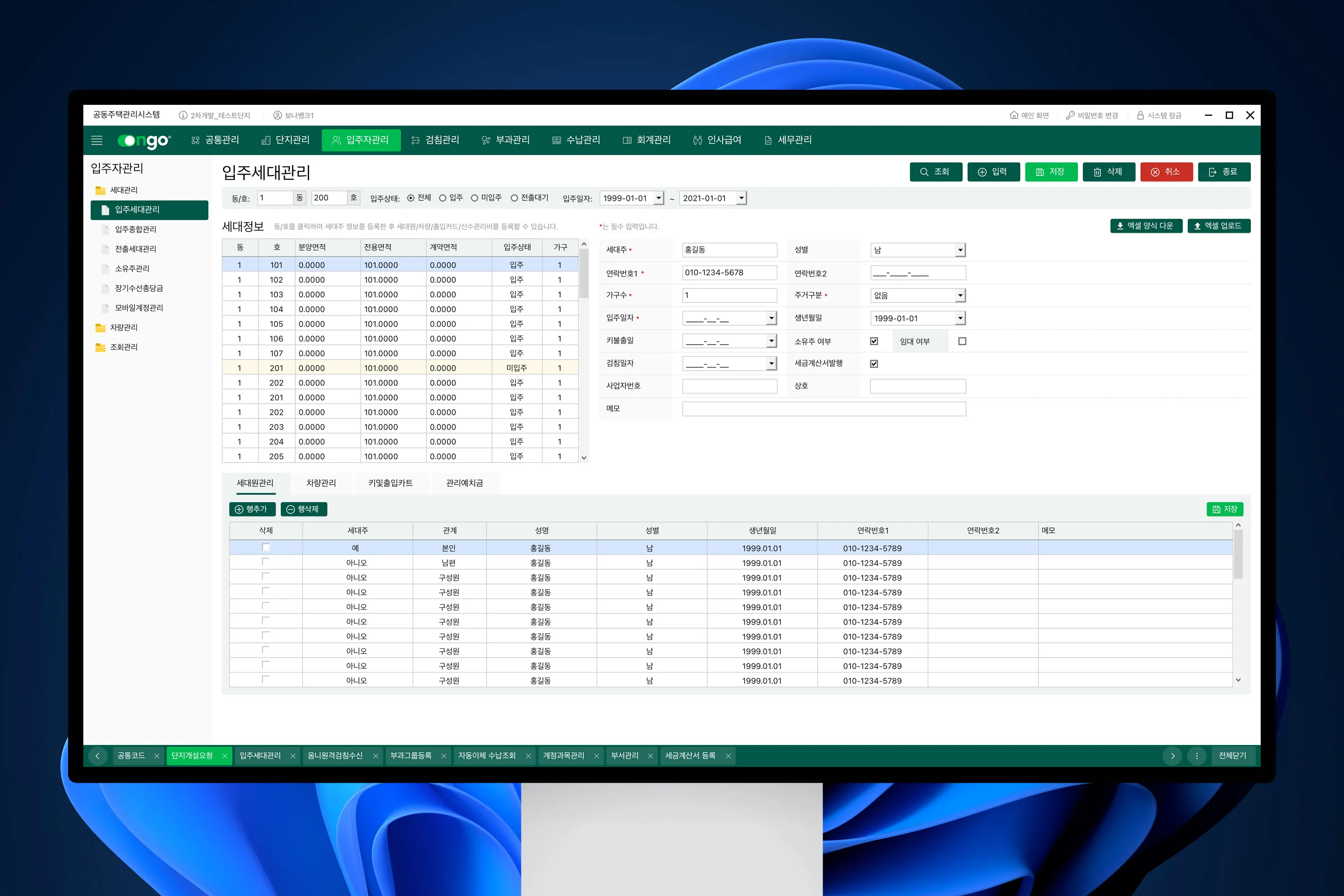Switch to the 차량관리 tab

321,483
